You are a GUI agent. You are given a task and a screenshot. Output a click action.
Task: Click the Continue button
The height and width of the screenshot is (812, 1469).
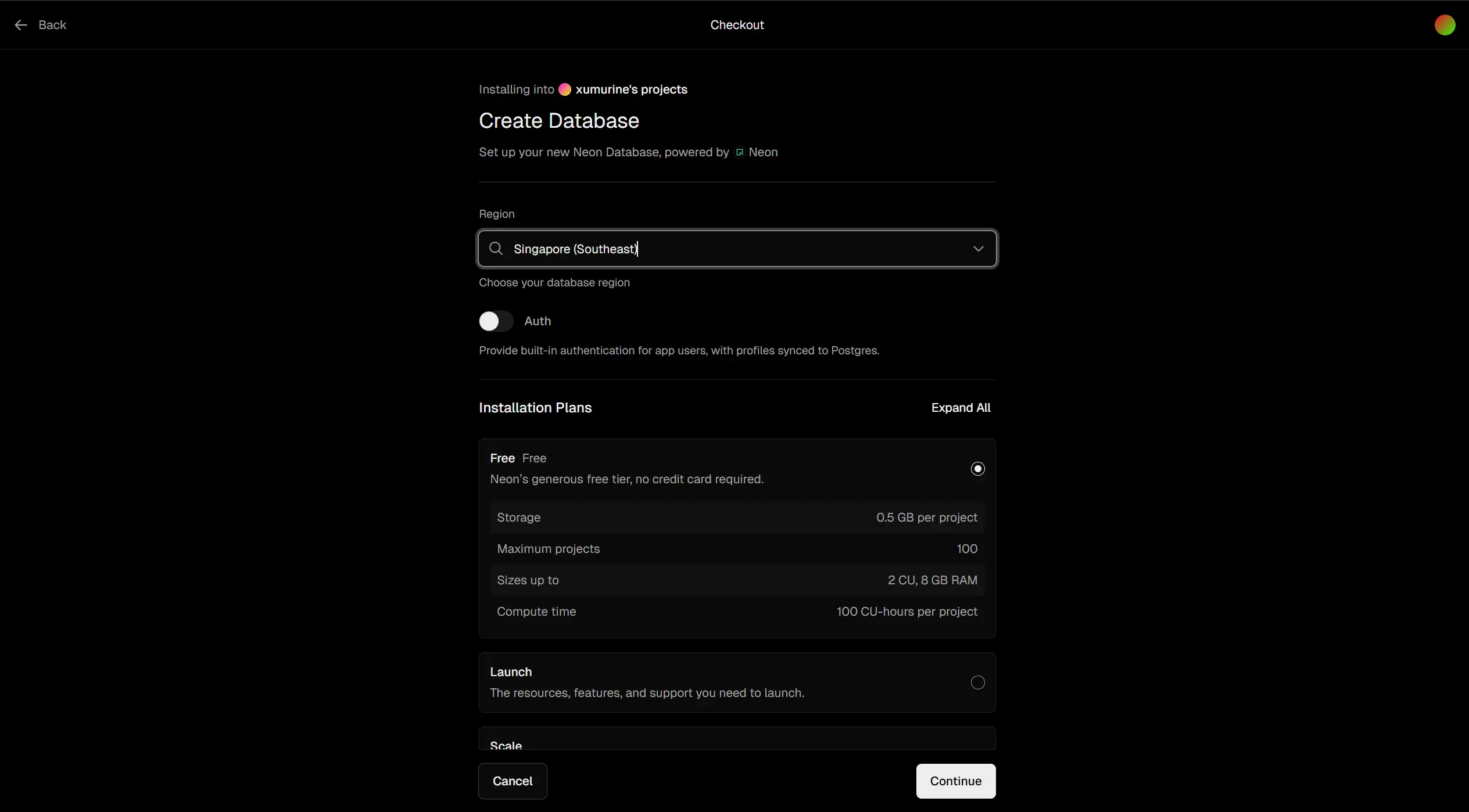tap(955, 781)
